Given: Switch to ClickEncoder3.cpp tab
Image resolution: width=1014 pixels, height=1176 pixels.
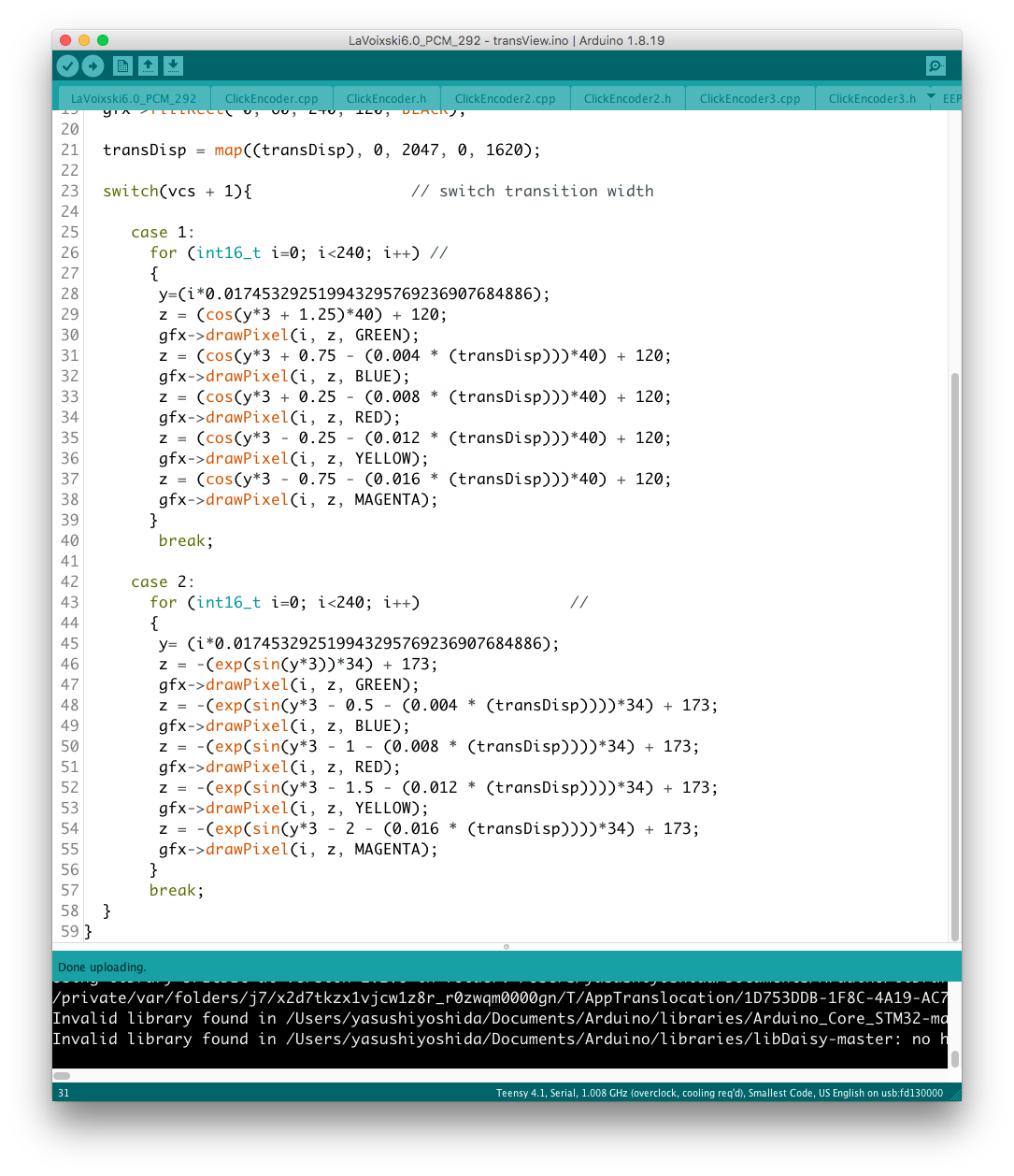Looking at the screenshot, I should pyautogui.click(x=750, y=98).
